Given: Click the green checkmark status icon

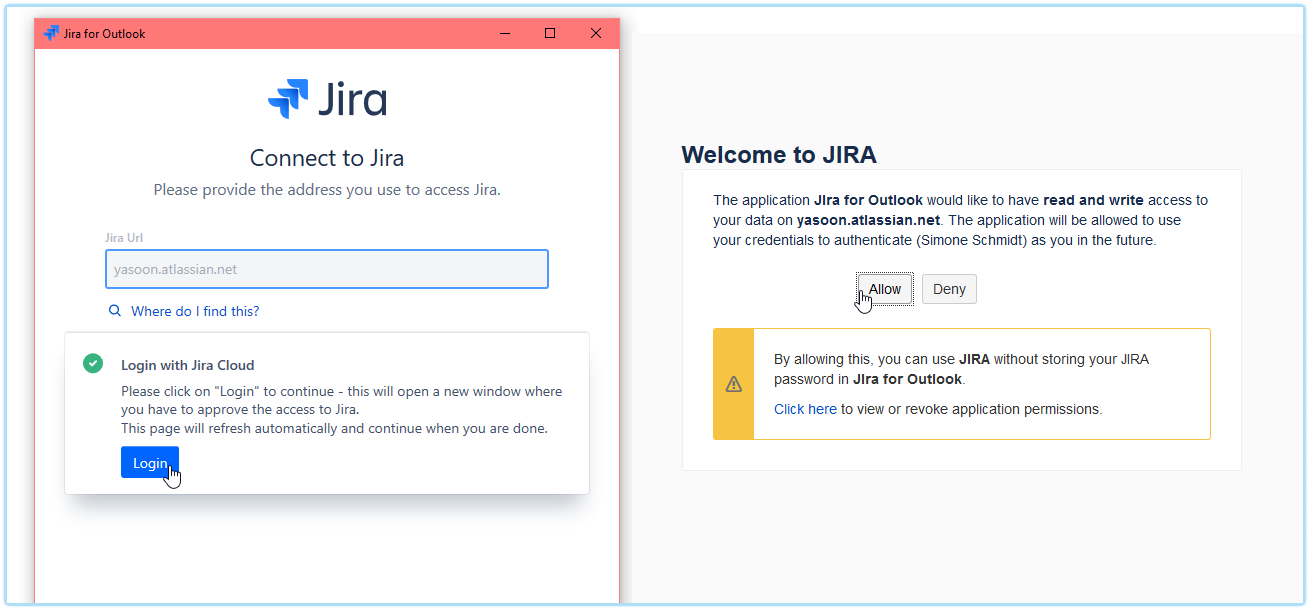Looking at the screenshot, I should pyautogui.click(x=93, y=364).
